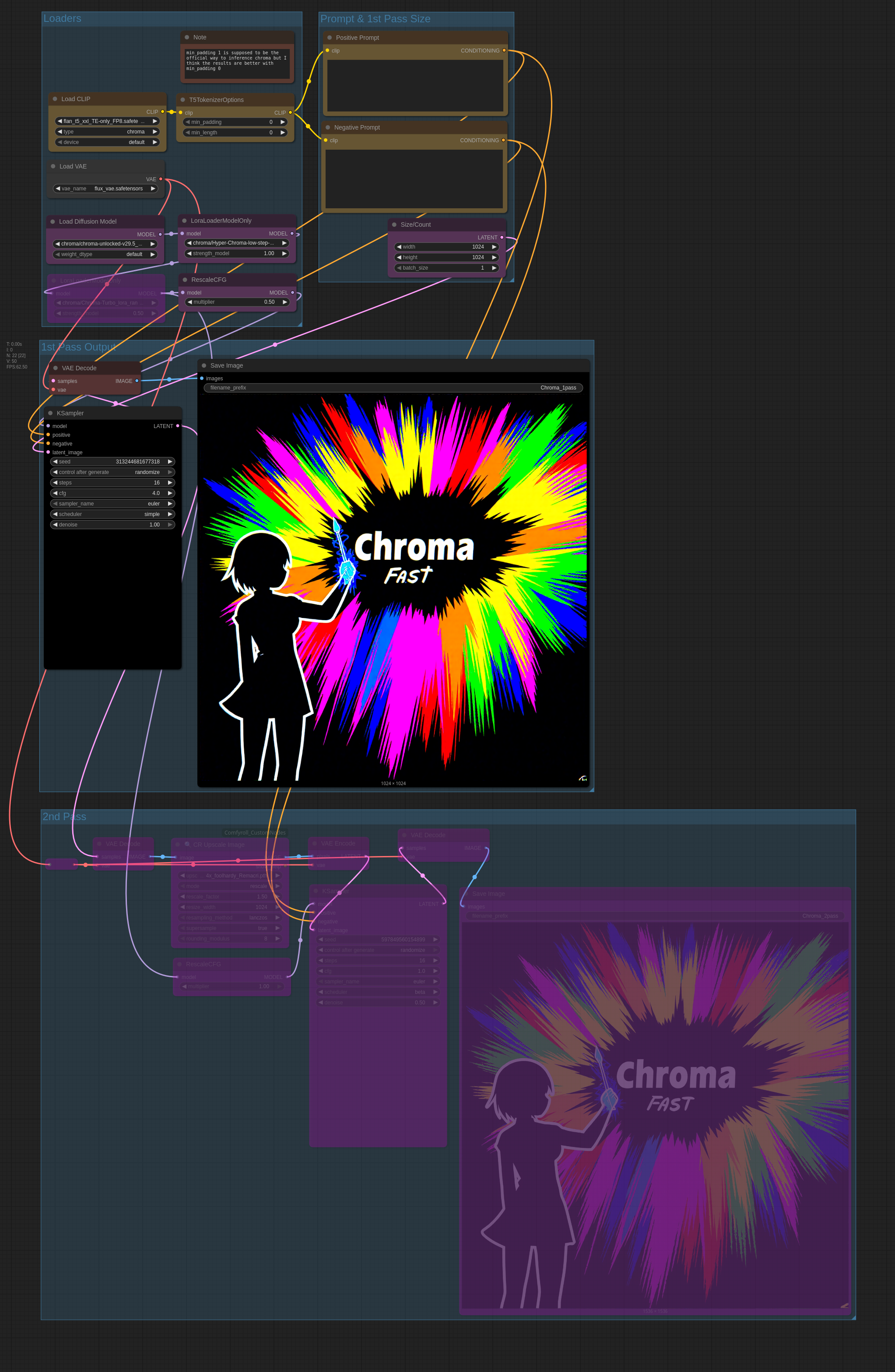Click the KSampler LATENT output socket
The height and width of the screenshot is (1372, 895).
[x=178, y=426]
